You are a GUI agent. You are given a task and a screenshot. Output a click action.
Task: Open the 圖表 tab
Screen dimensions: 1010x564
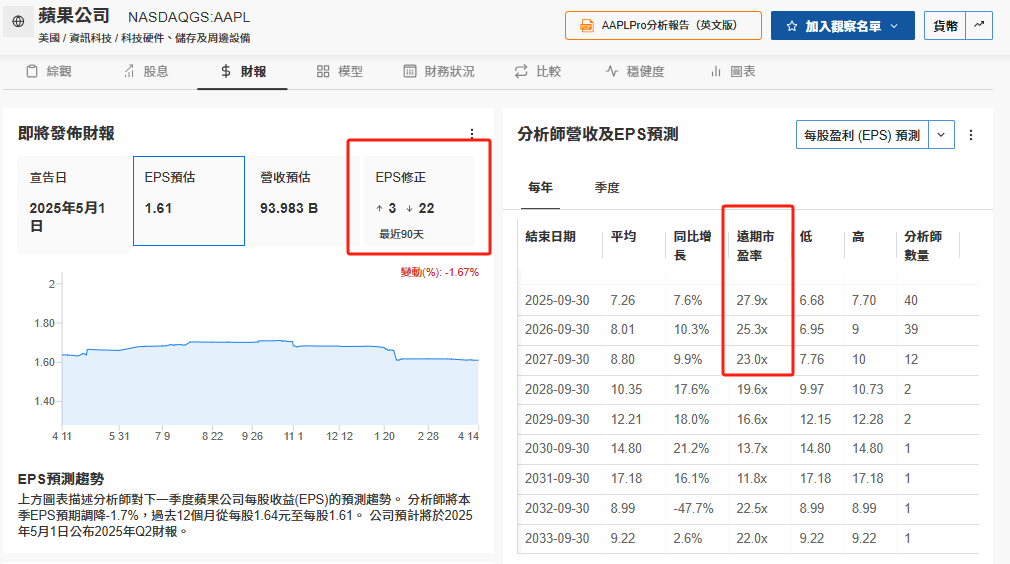(733, 71)
